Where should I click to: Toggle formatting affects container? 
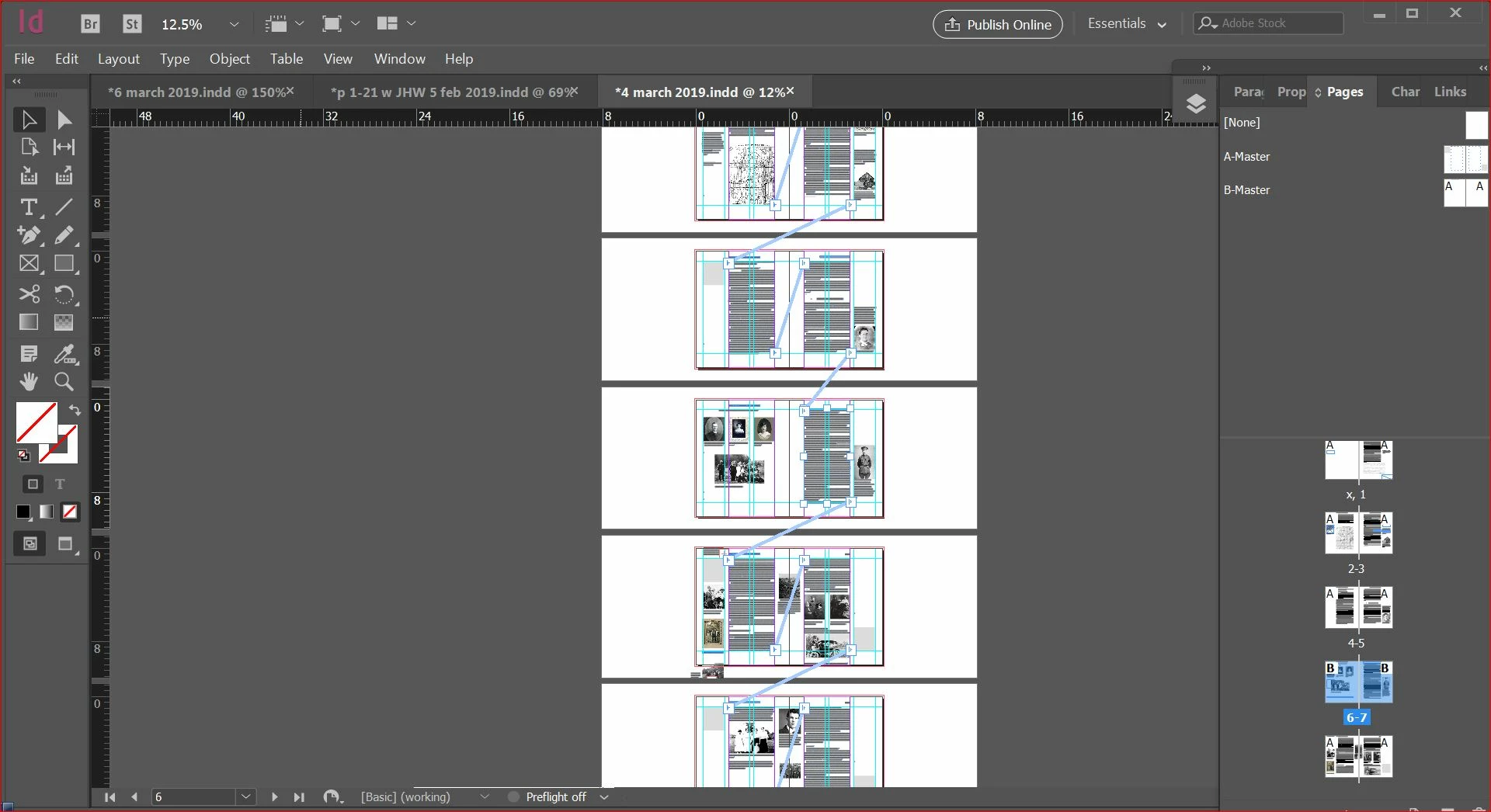pyautogui.click(x=33, y=484)
